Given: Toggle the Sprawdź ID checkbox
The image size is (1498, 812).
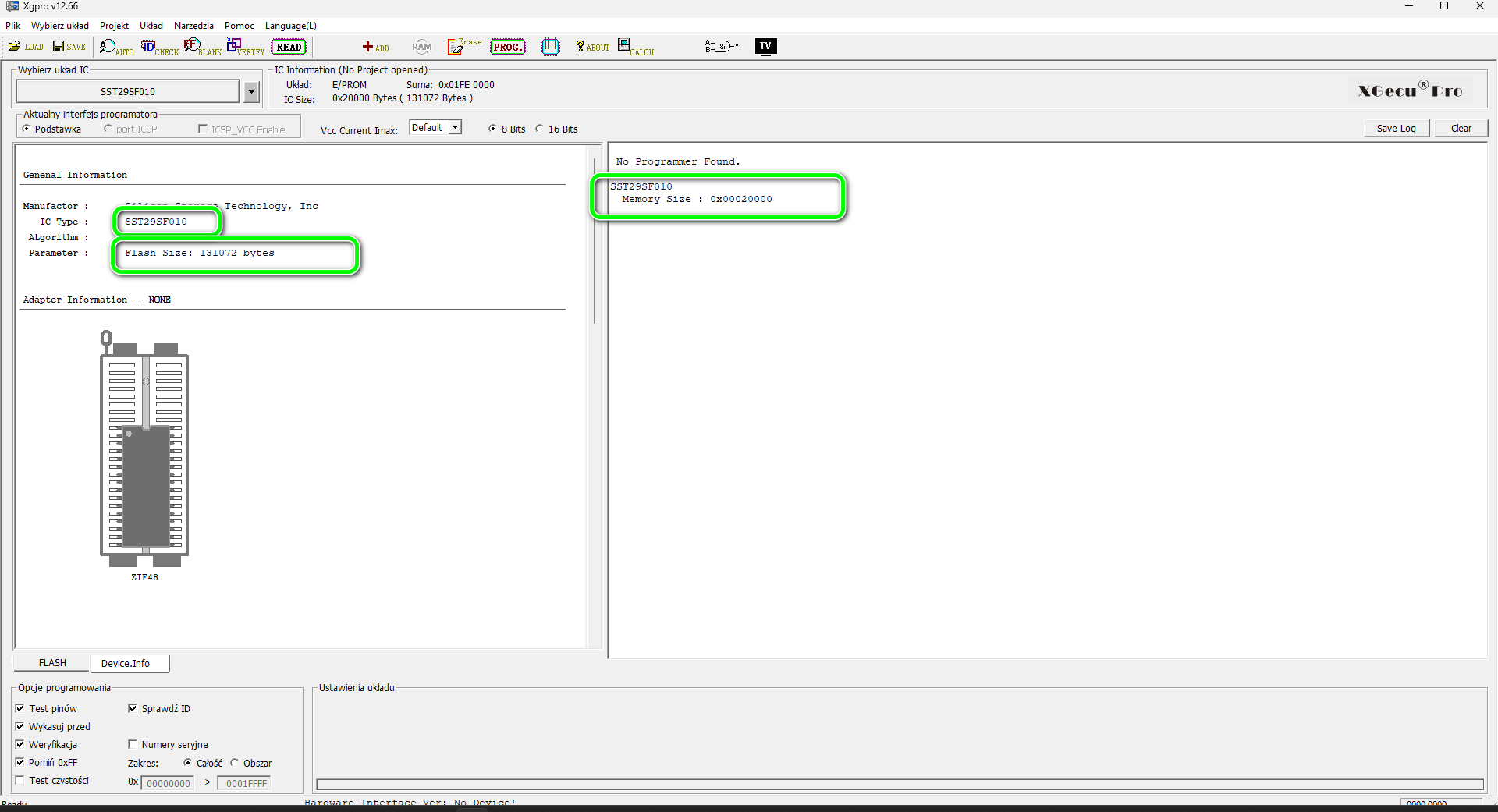Looking at the screenshot, I should pyautogui.click(x=133, y=708).
